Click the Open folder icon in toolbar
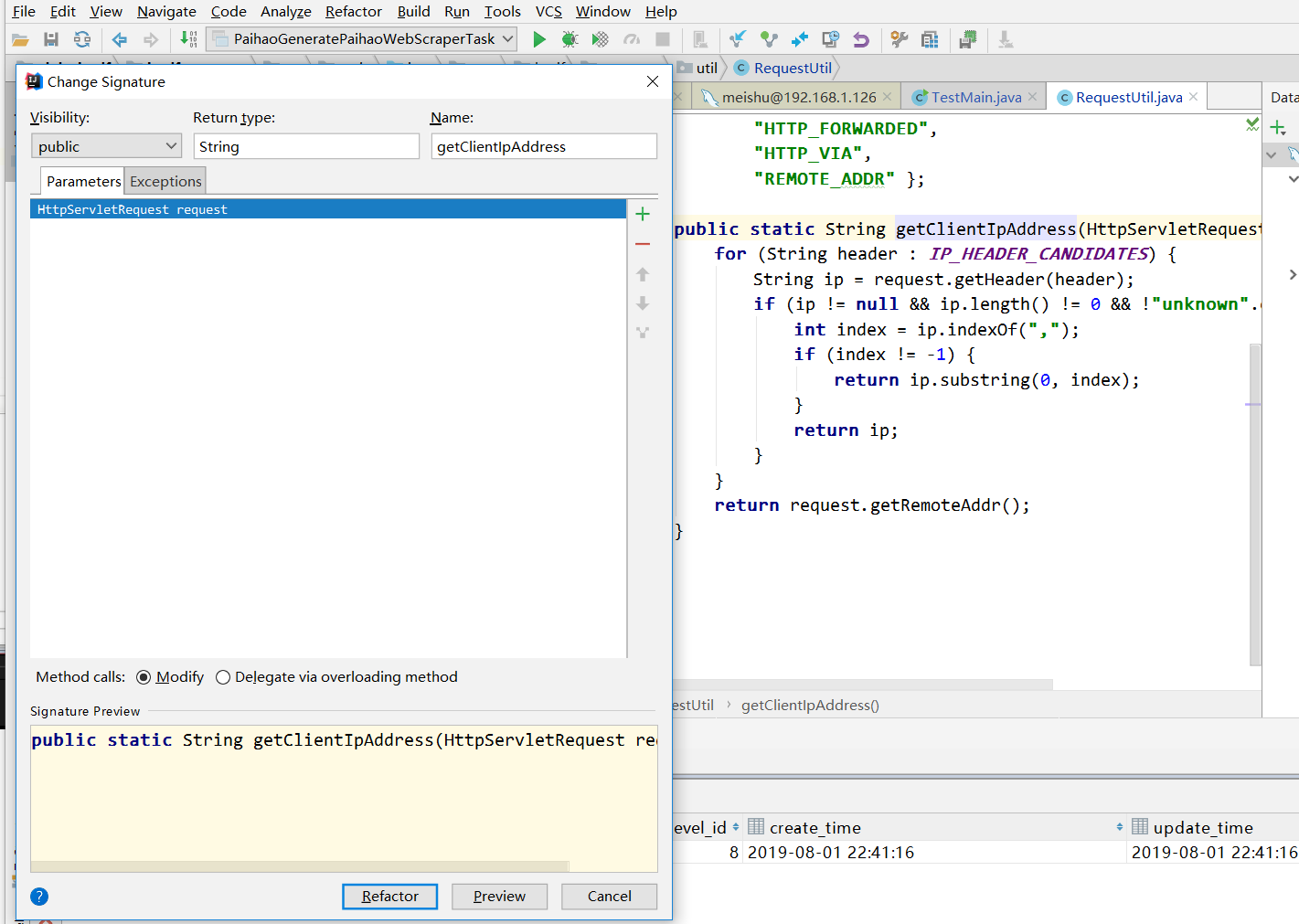The width and height of the screenshot is (1299, 924). [20, 39]
